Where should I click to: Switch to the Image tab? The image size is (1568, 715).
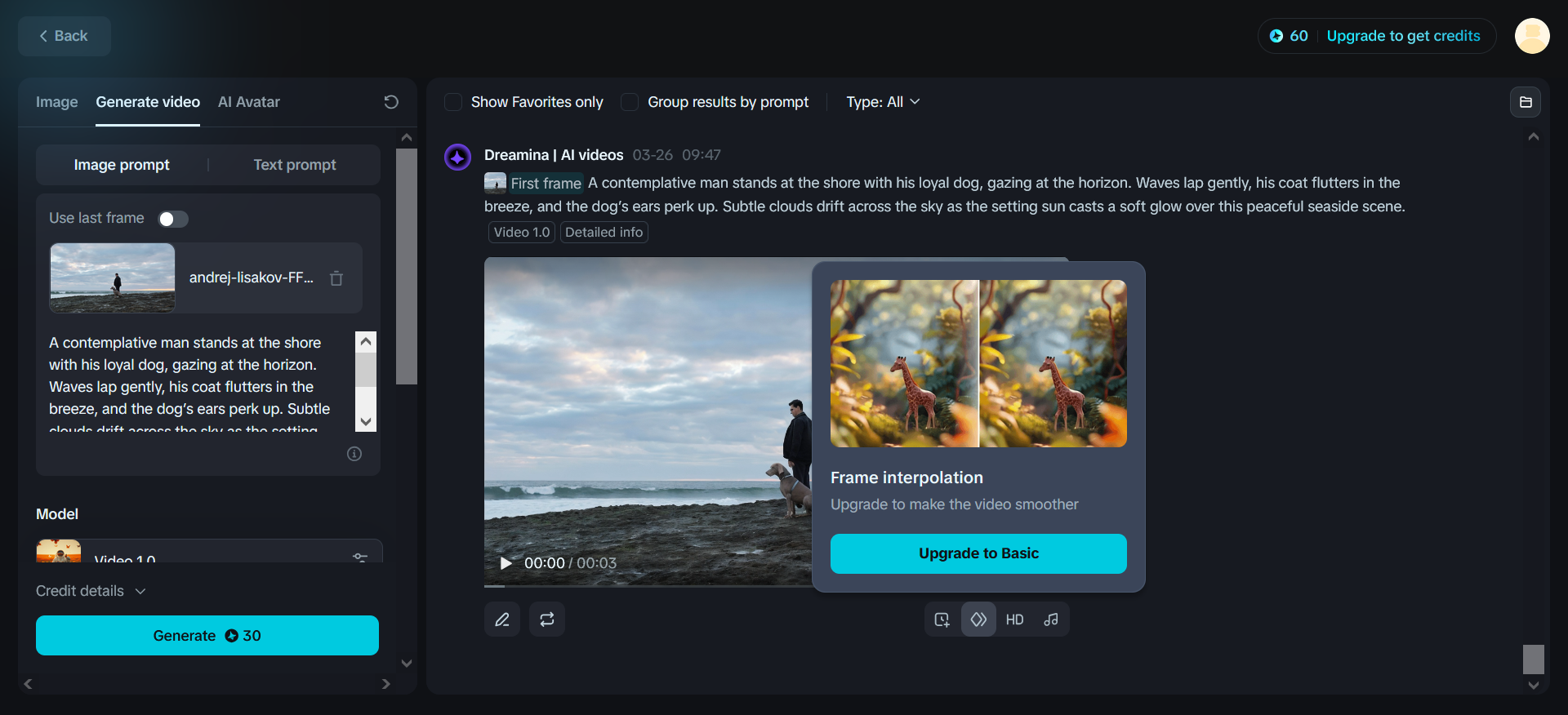[x=57, y=102]
